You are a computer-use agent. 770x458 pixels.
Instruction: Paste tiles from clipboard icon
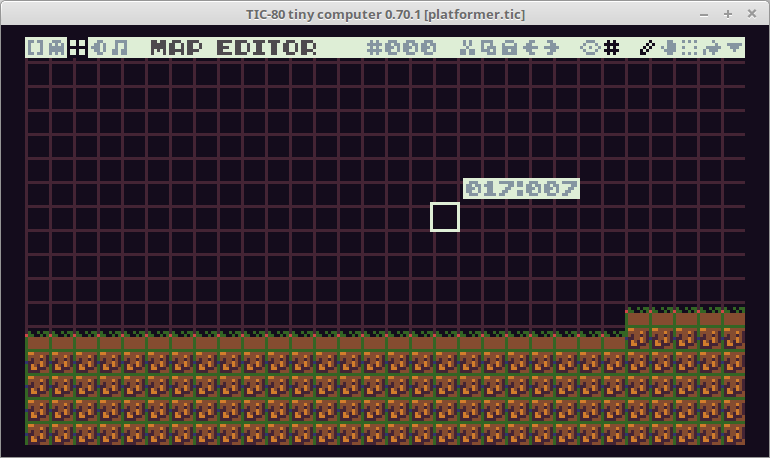click(509, 48)
